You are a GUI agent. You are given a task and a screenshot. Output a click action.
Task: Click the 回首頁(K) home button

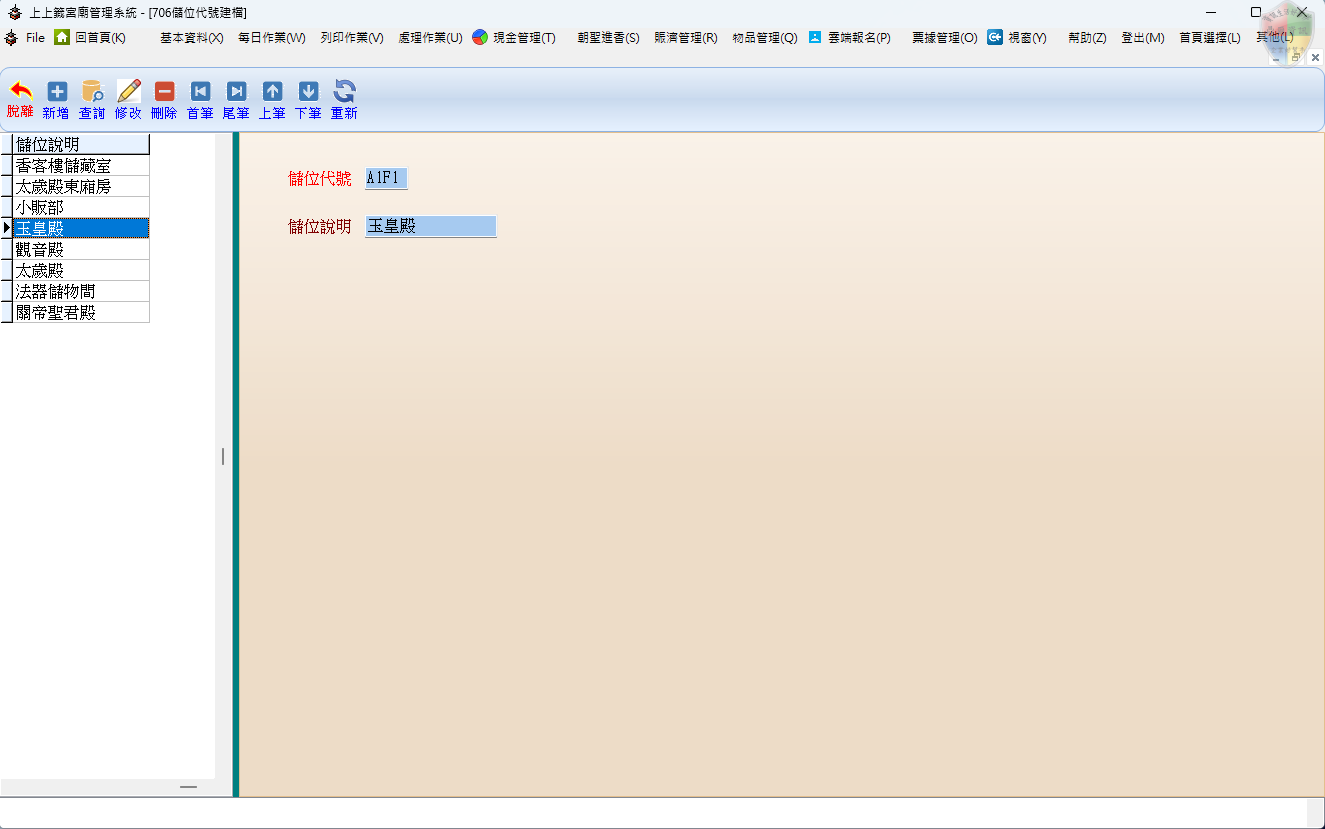[x=90, y=38]
